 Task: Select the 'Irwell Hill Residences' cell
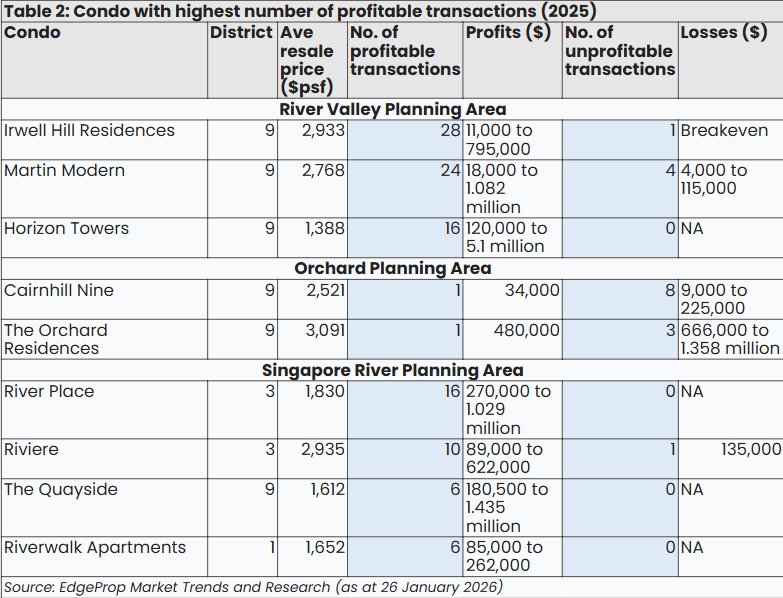point(89,131)
